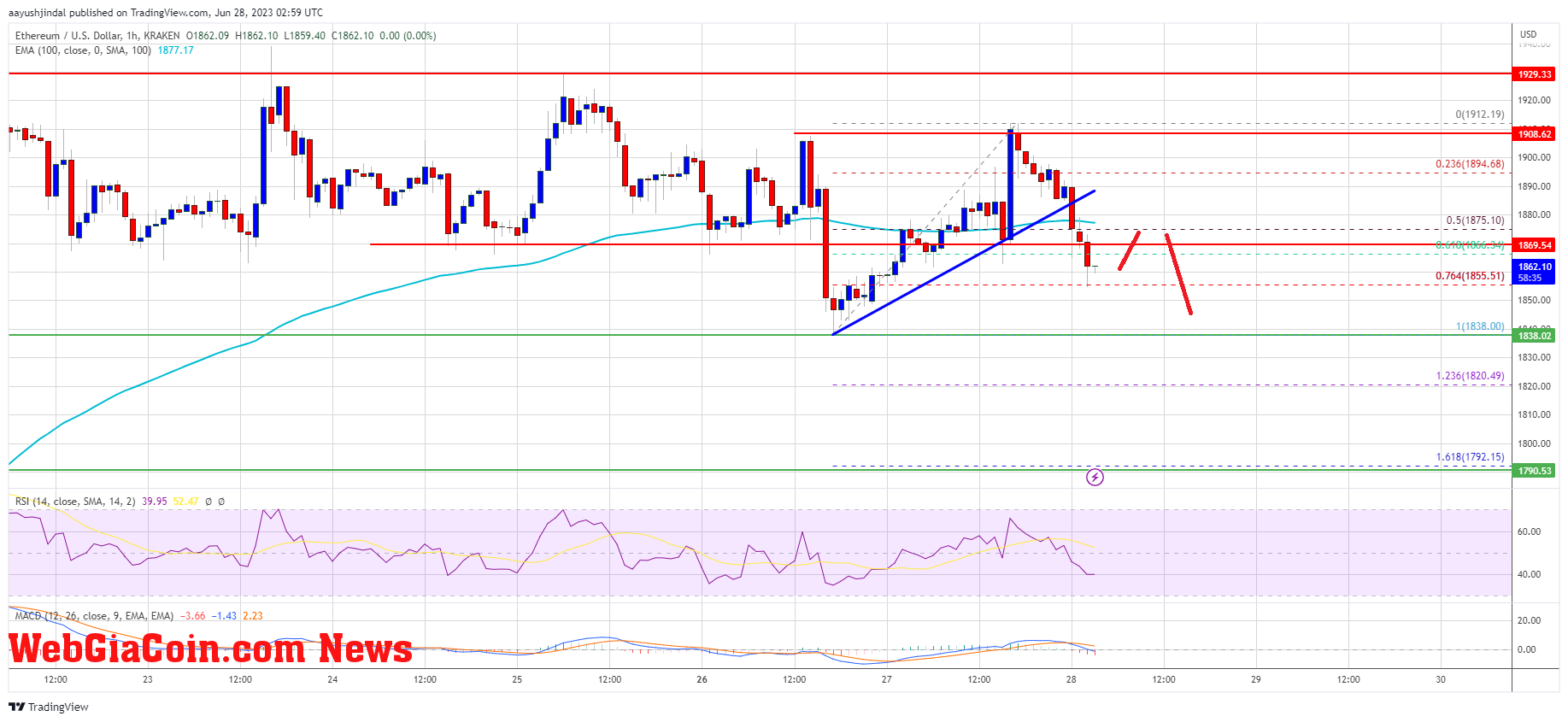Viewport: 1568px width, 722px height.
Task: Click the Fib label 1.236(1820.49)
Action: coord(1470,376)
